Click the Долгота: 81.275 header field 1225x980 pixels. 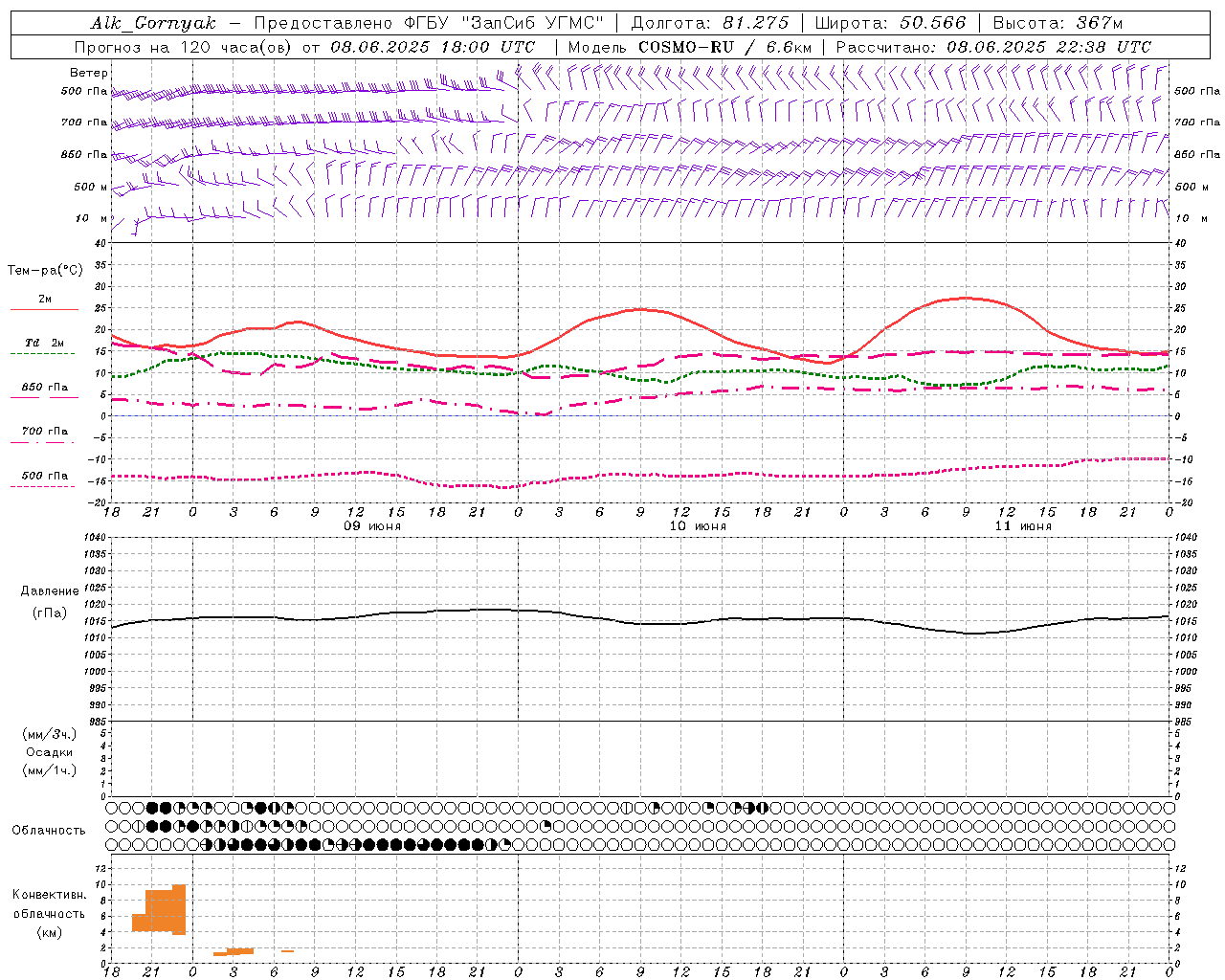pyautogui.click(x=710, y=23)
